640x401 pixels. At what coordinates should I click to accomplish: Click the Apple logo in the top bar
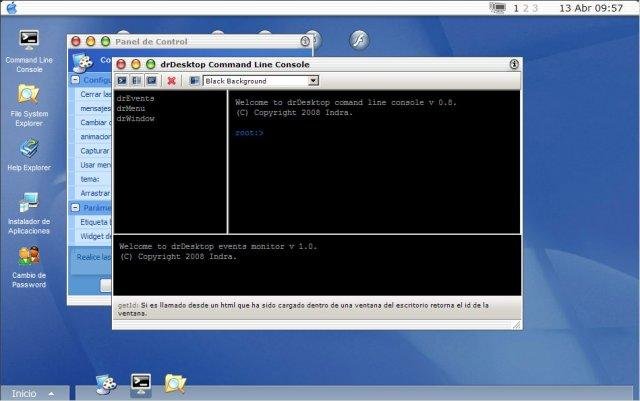click(12, 8)
